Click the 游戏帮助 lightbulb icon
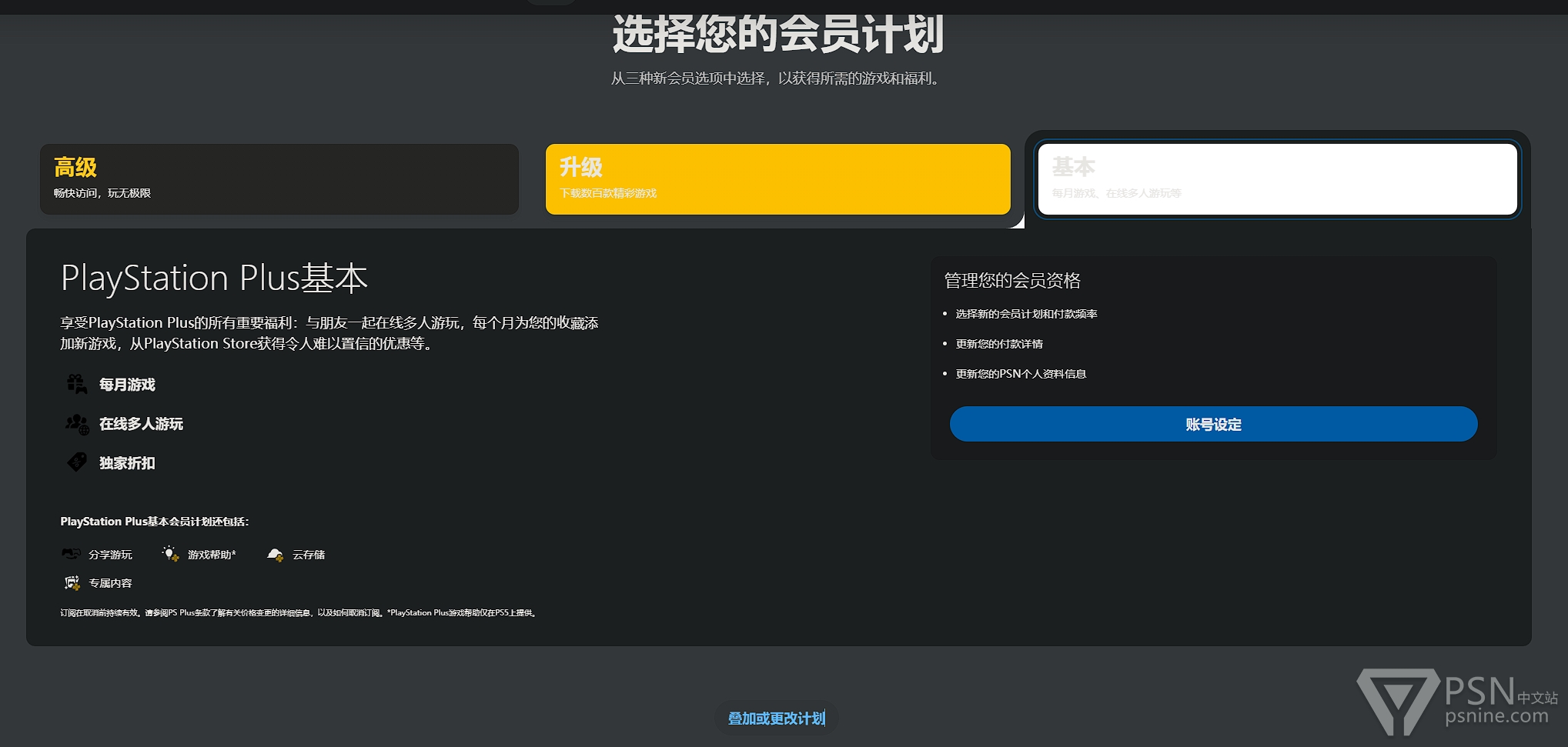Image resolution: width=1568 pixels, height=747 pixels. [170, 554]
